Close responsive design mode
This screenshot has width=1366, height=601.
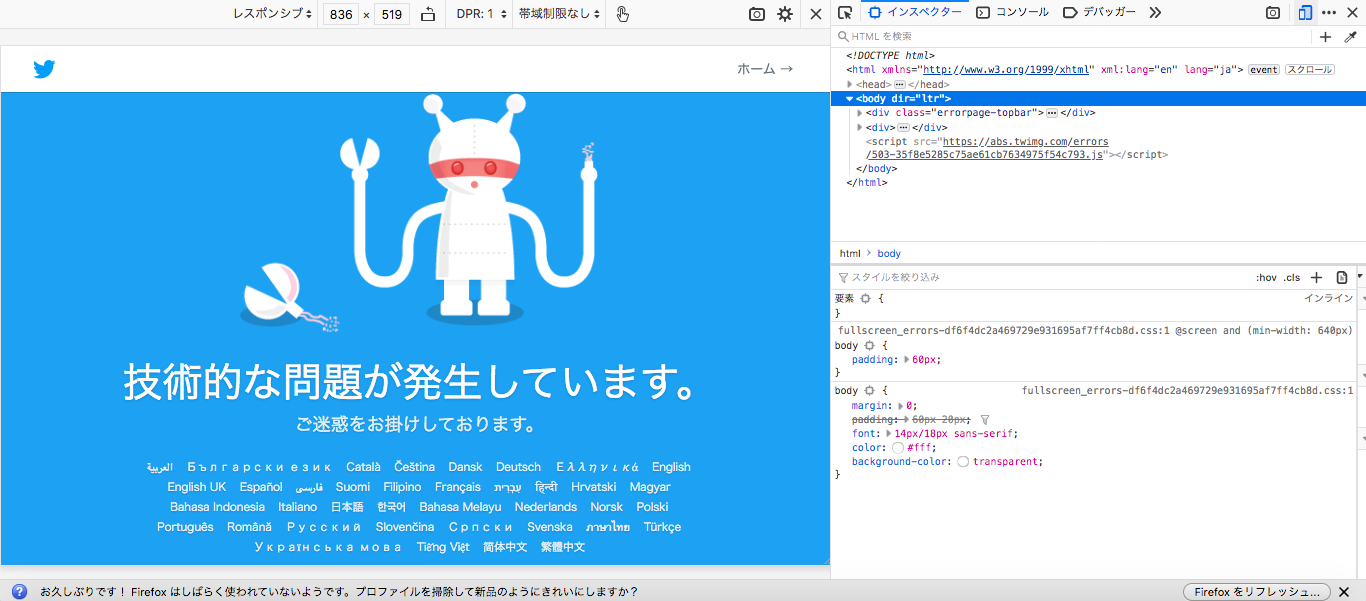[x=816, y=14]
